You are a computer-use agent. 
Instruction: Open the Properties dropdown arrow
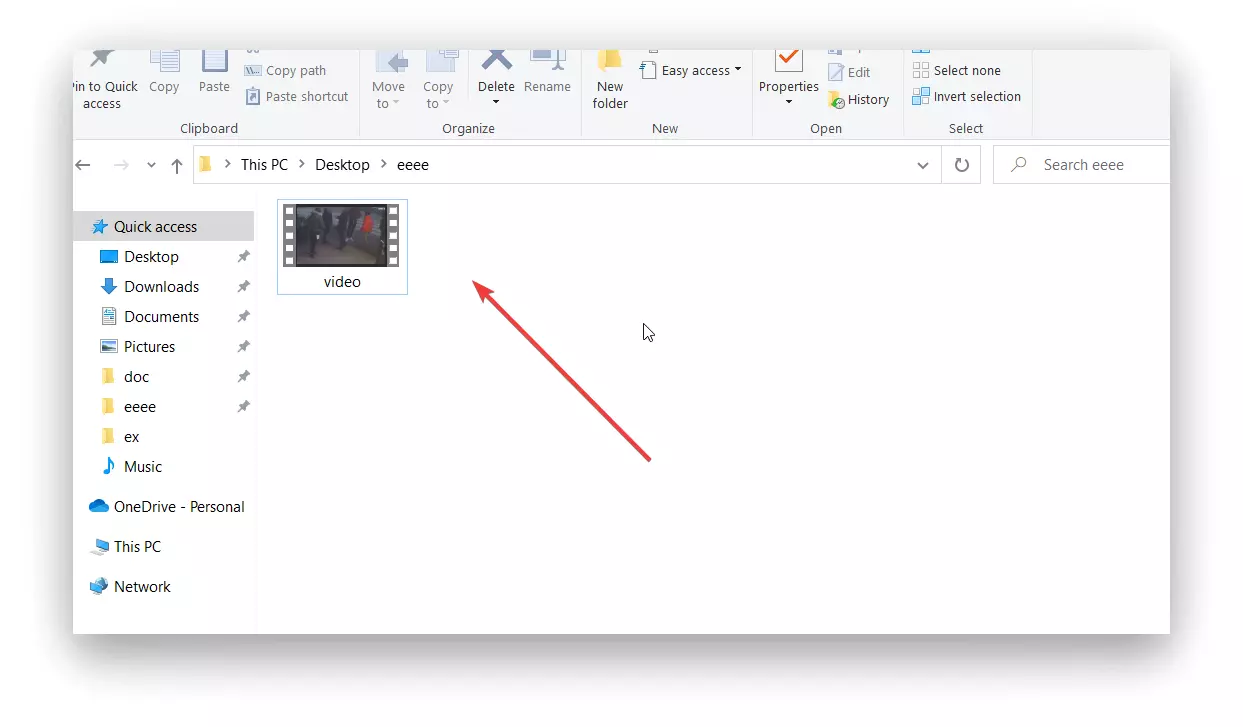tap(789, 103)
